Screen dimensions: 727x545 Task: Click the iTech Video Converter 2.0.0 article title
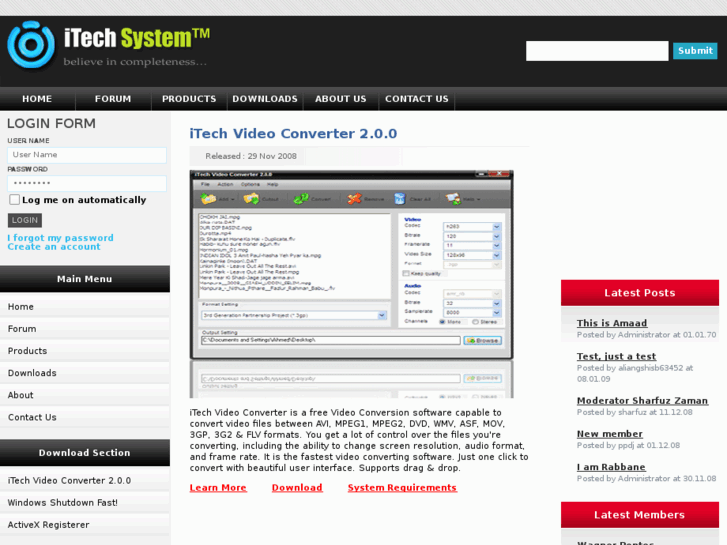point(293,134)
